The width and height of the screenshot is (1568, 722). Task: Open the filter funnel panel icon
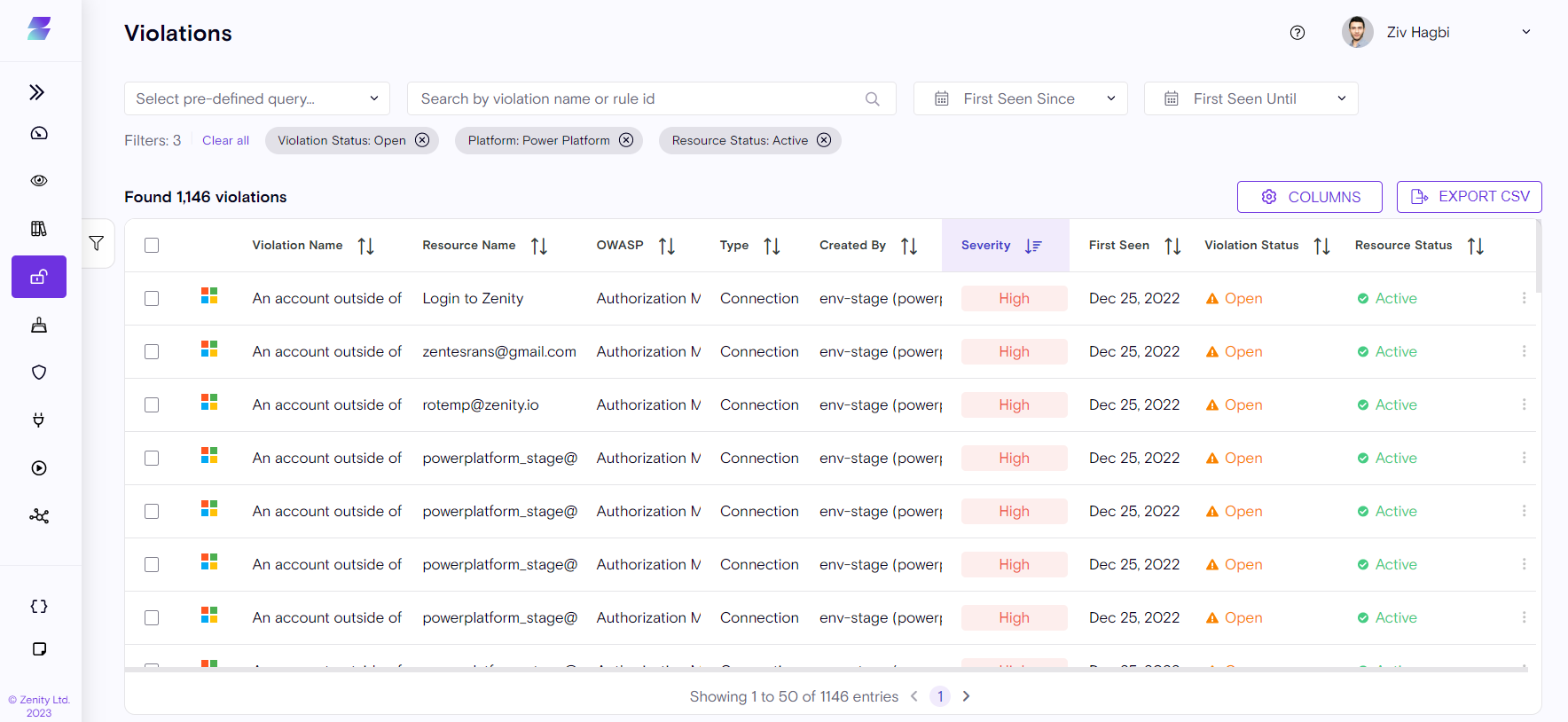click(x=97, y=243)
